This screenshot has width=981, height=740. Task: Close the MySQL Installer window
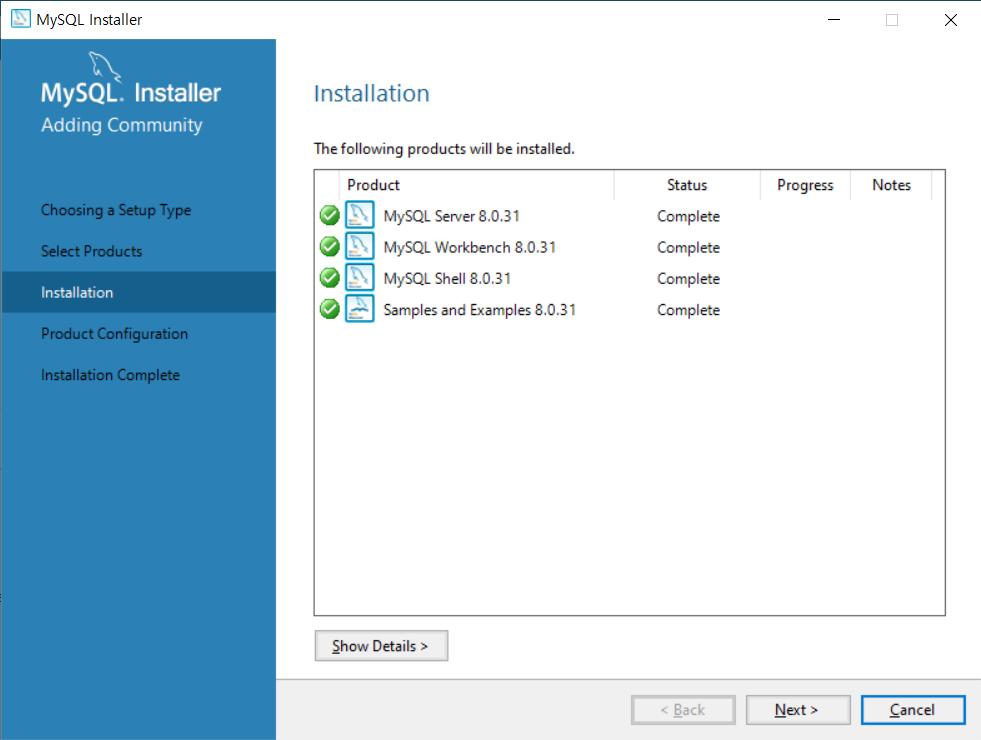point(950,19)
